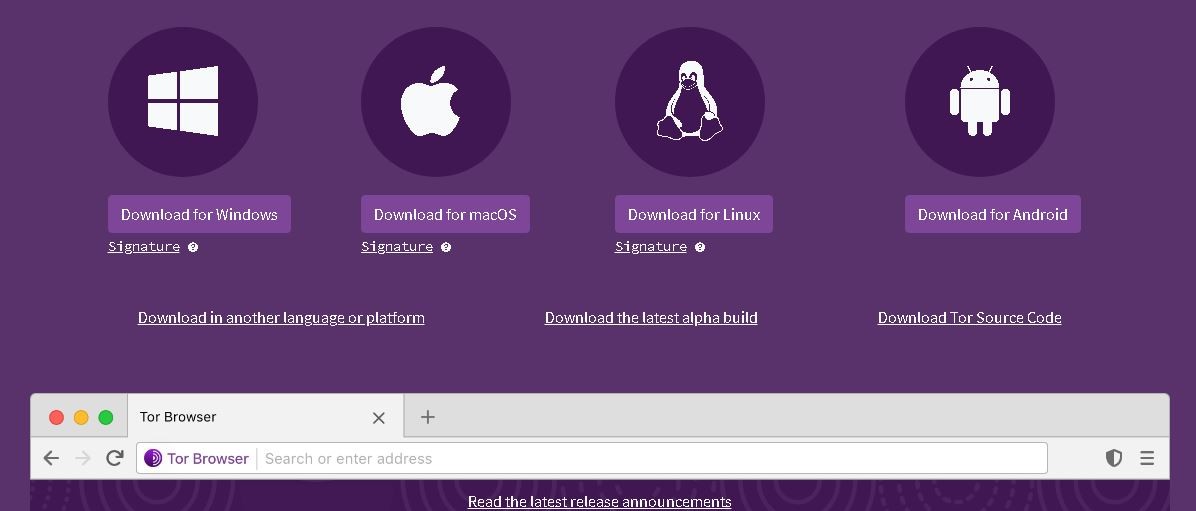Download Tor Browser for Windows
The height and width of the screenshot is (511, 1196).
199,214
